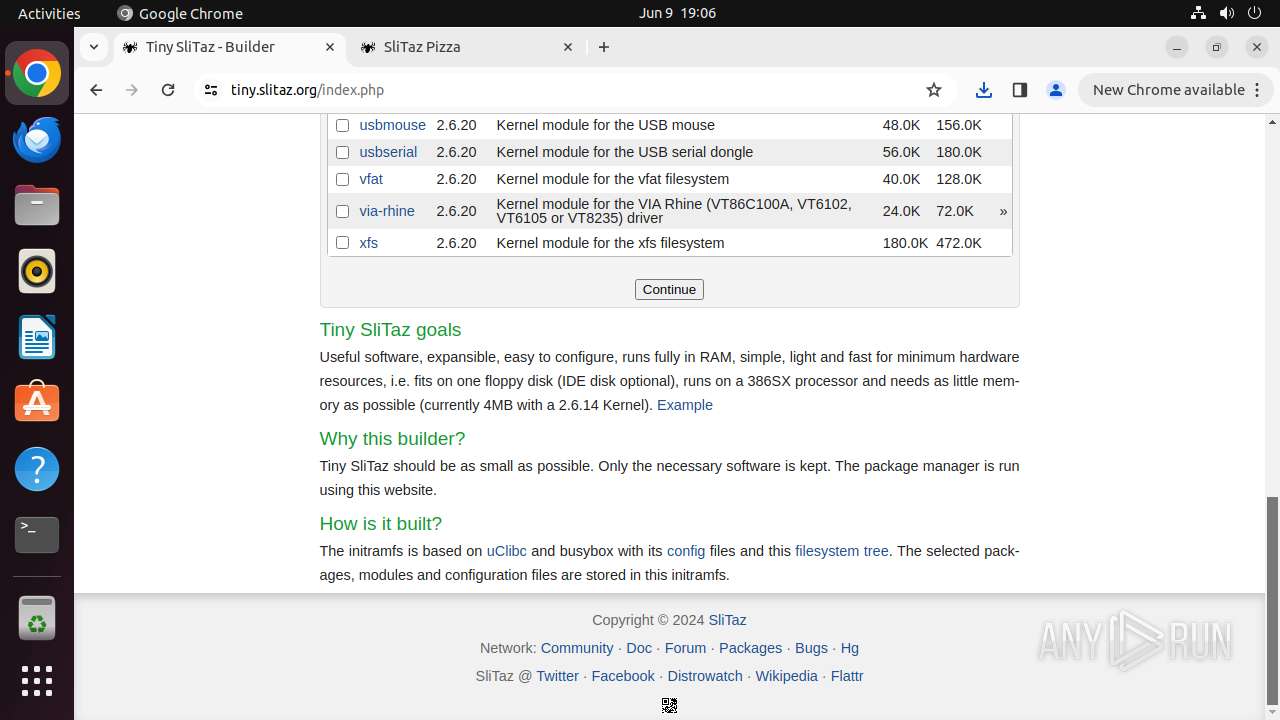
Task: Open the clock and calendar menu
Action: pos(677,13)
